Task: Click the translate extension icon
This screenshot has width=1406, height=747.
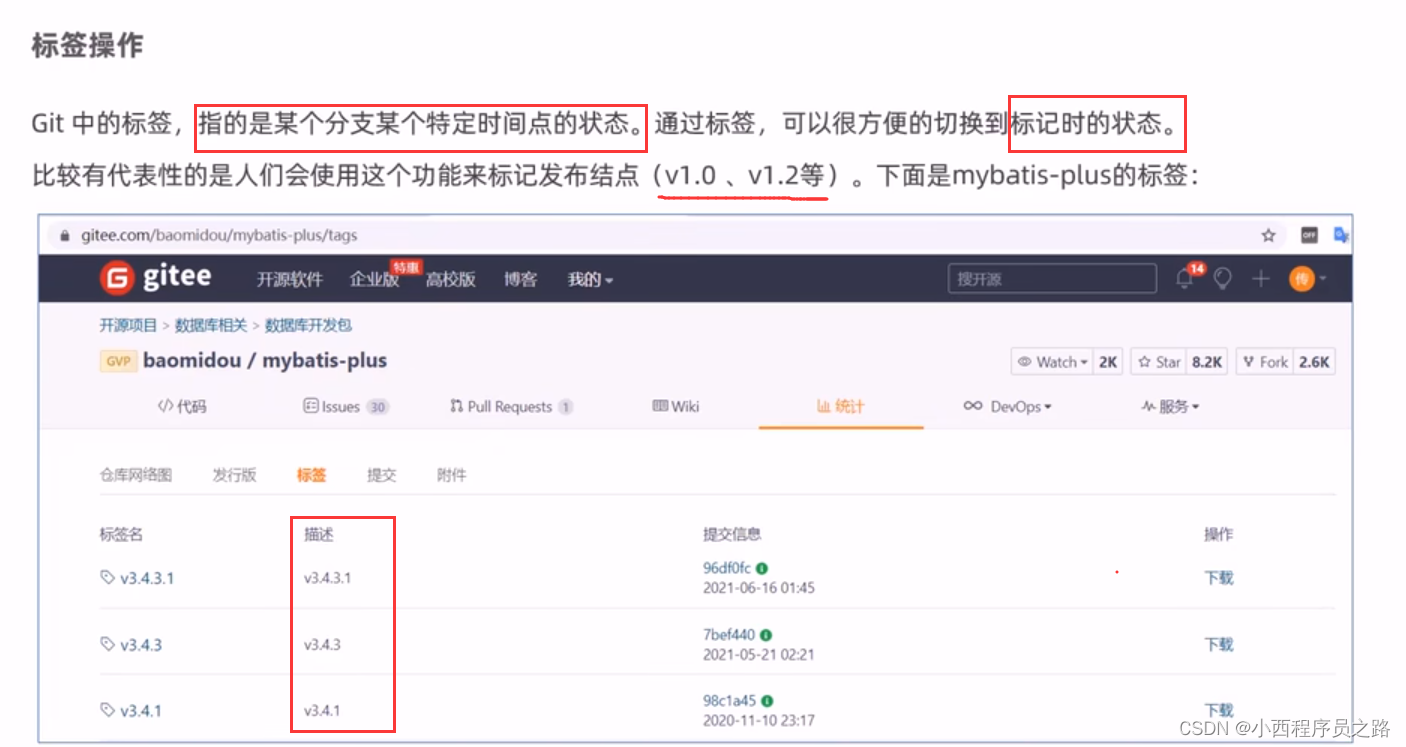Action: click(x=1341, y=236)
